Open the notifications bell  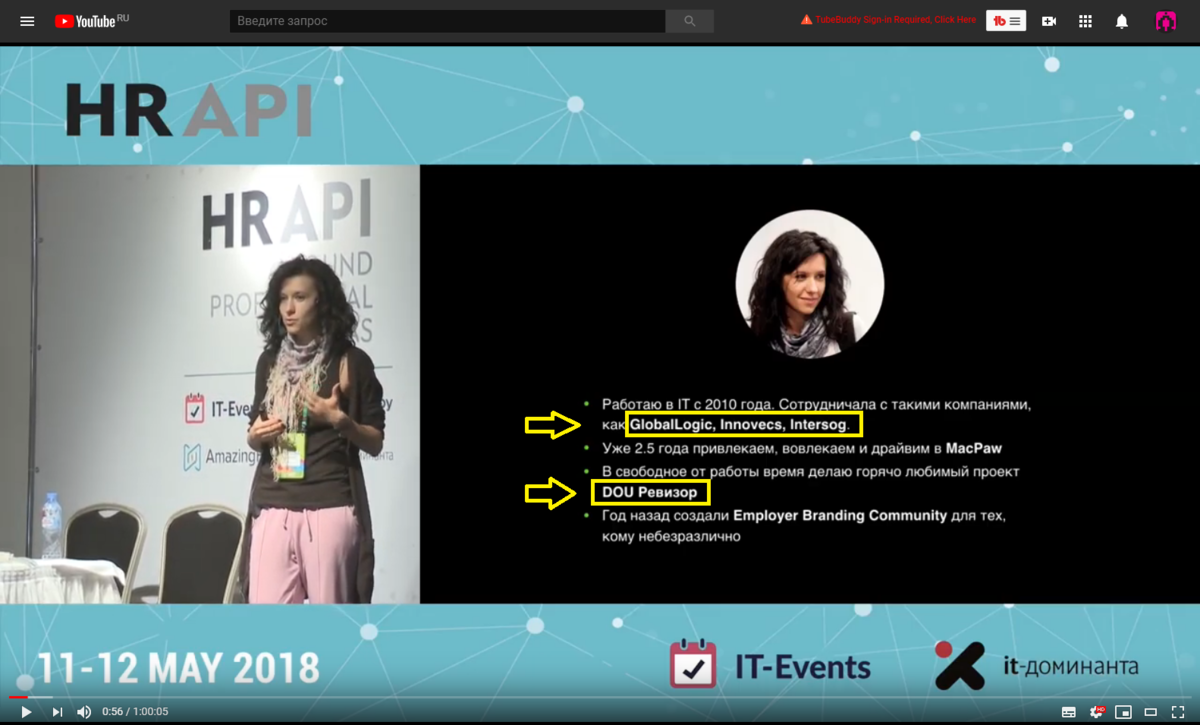(x=1122, y=21)
